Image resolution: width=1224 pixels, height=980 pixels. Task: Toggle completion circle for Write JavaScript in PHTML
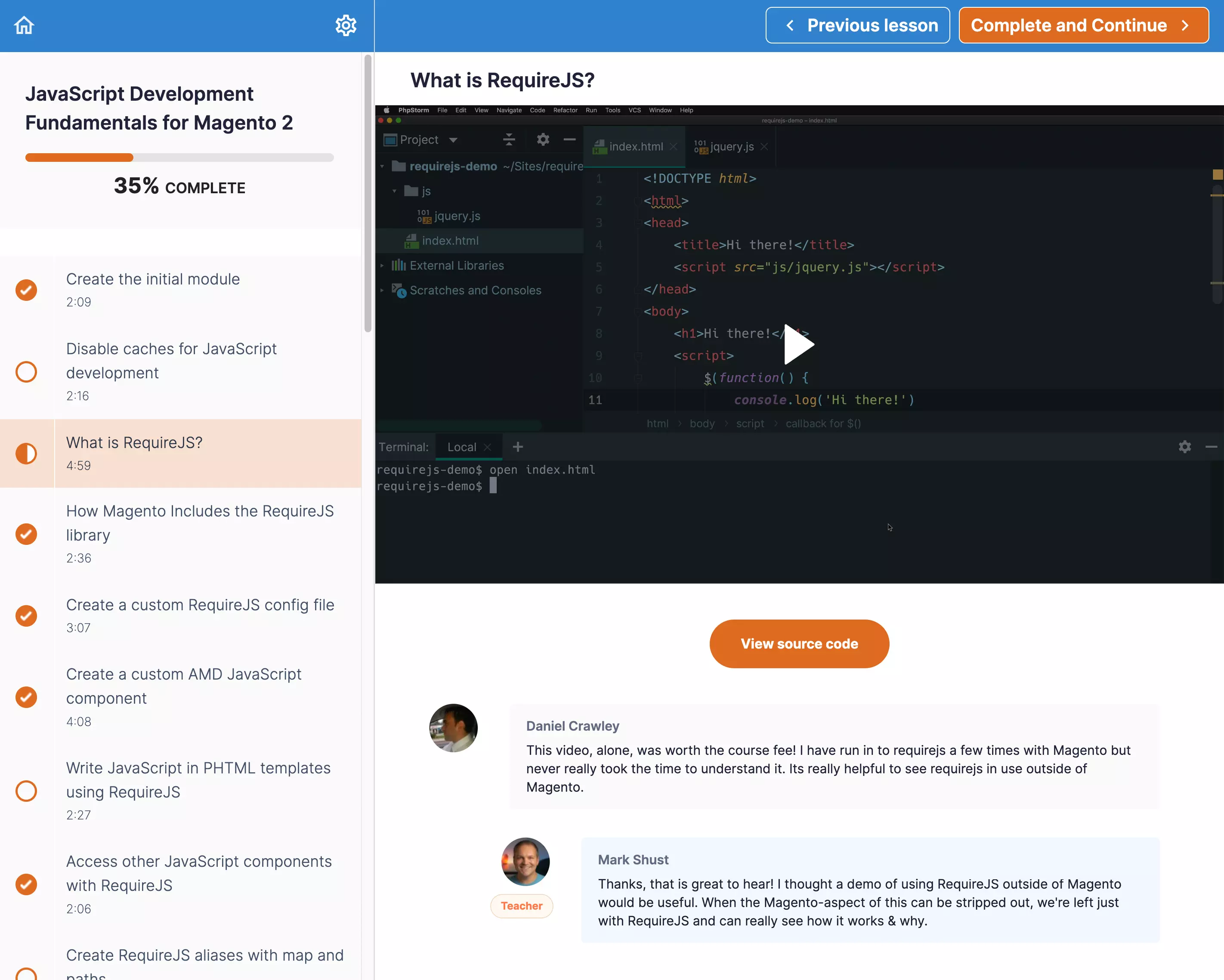26,791
